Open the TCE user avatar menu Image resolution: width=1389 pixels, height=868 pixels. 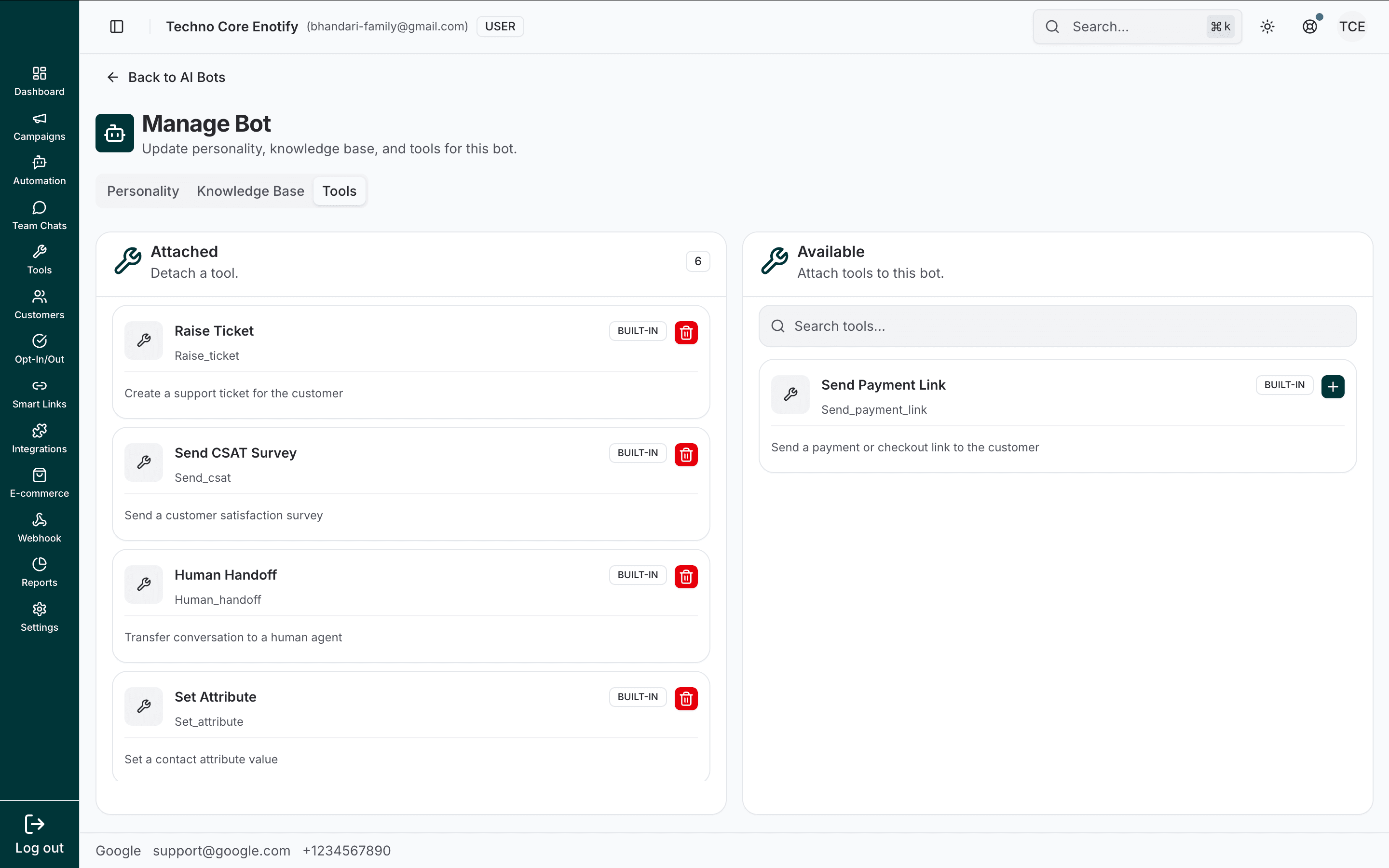1352,27
